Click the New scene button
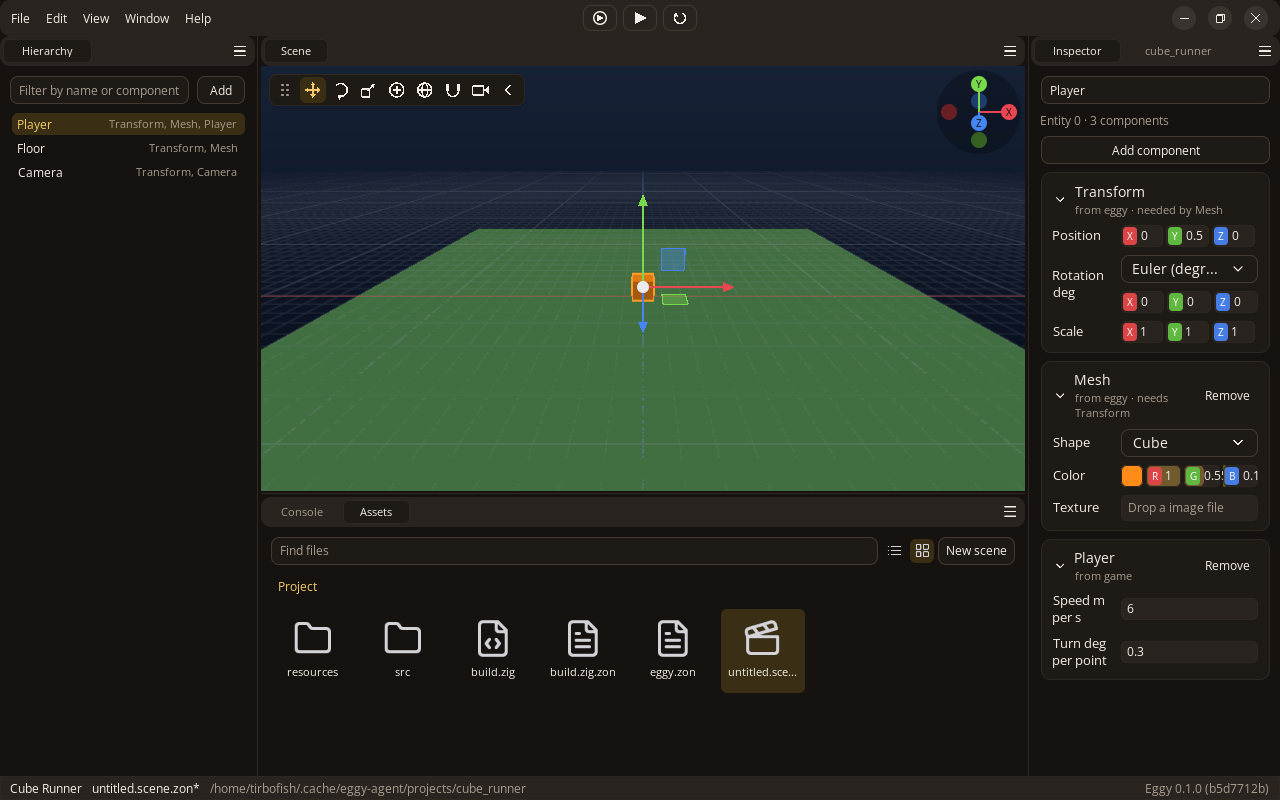This screenshot has width=1280, height=800. (x=976, y=550)
